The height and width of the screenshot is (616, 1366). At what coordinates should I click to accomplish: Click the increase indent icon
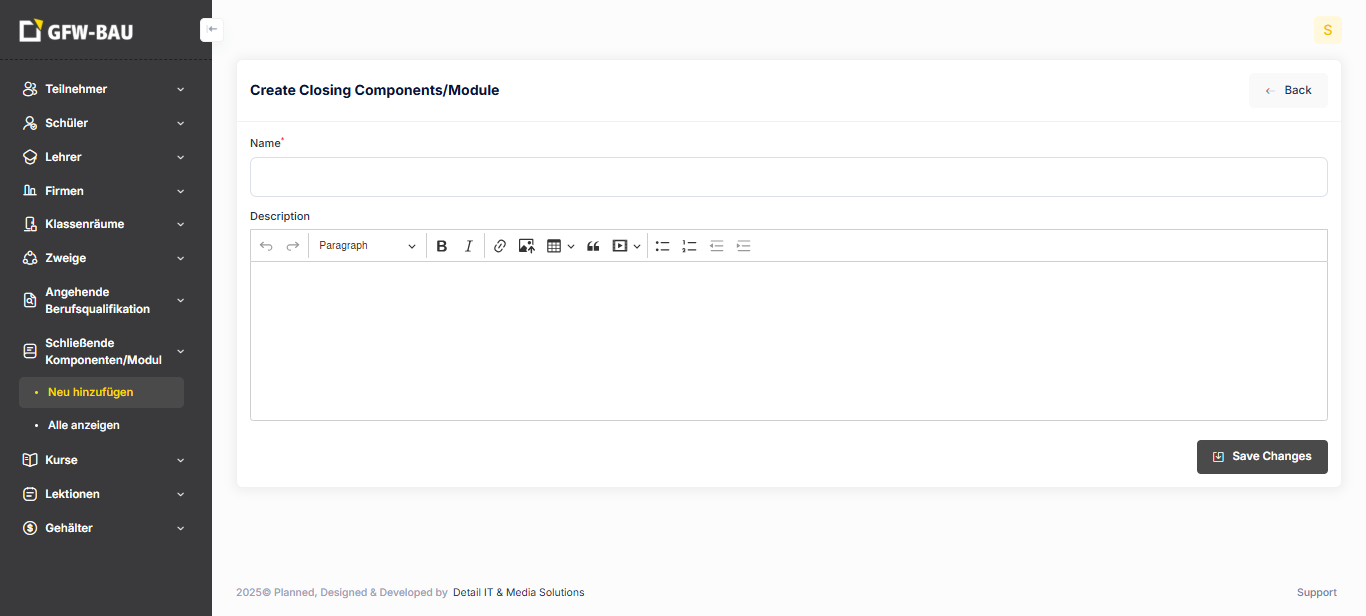tap(743, 246)
